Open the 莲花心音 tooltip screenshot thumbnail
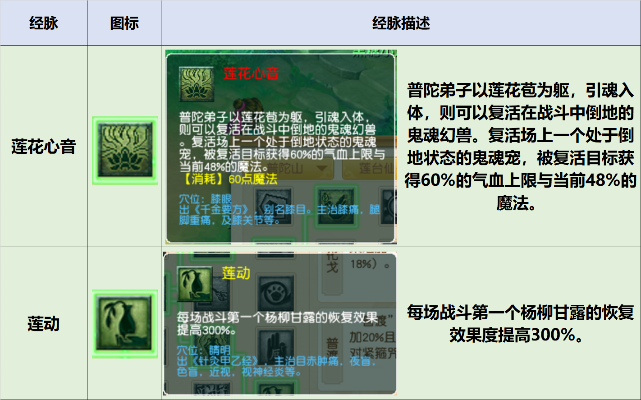The image size is (641, 400). tap(281, 147)
